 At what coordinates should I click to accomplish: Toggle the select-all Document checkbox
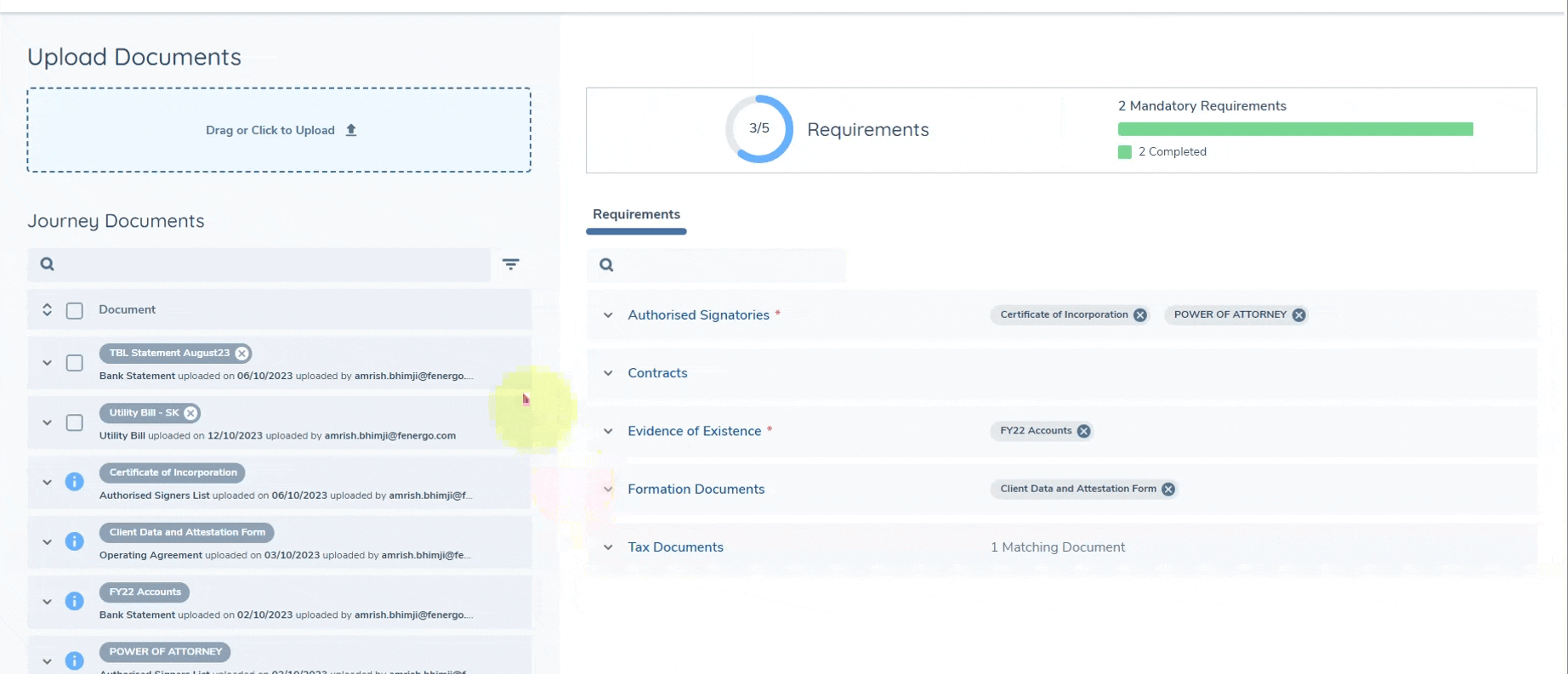pyautogui.click(x=75, y=311)
